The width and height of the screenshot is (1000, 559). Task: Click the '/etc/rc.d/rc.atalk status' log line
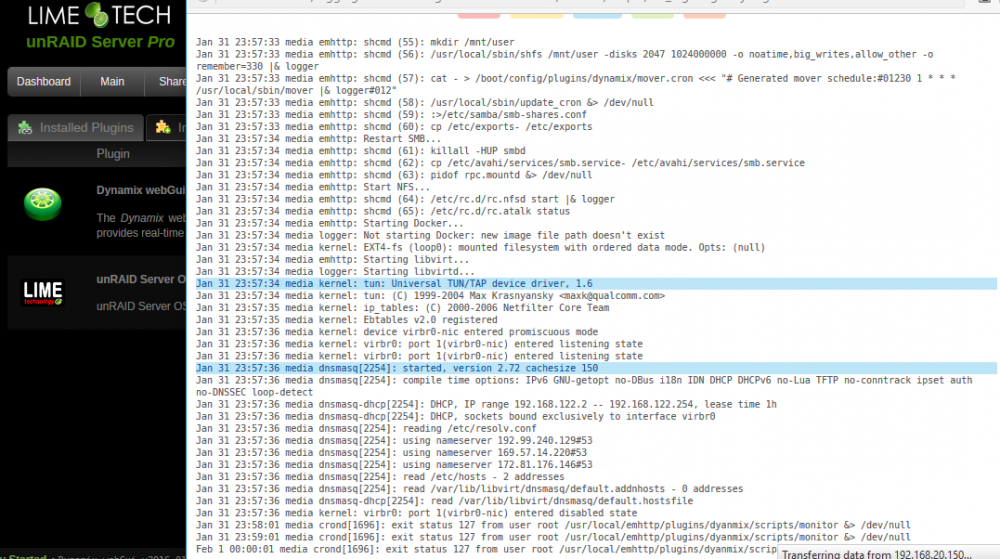pos(383,212)
